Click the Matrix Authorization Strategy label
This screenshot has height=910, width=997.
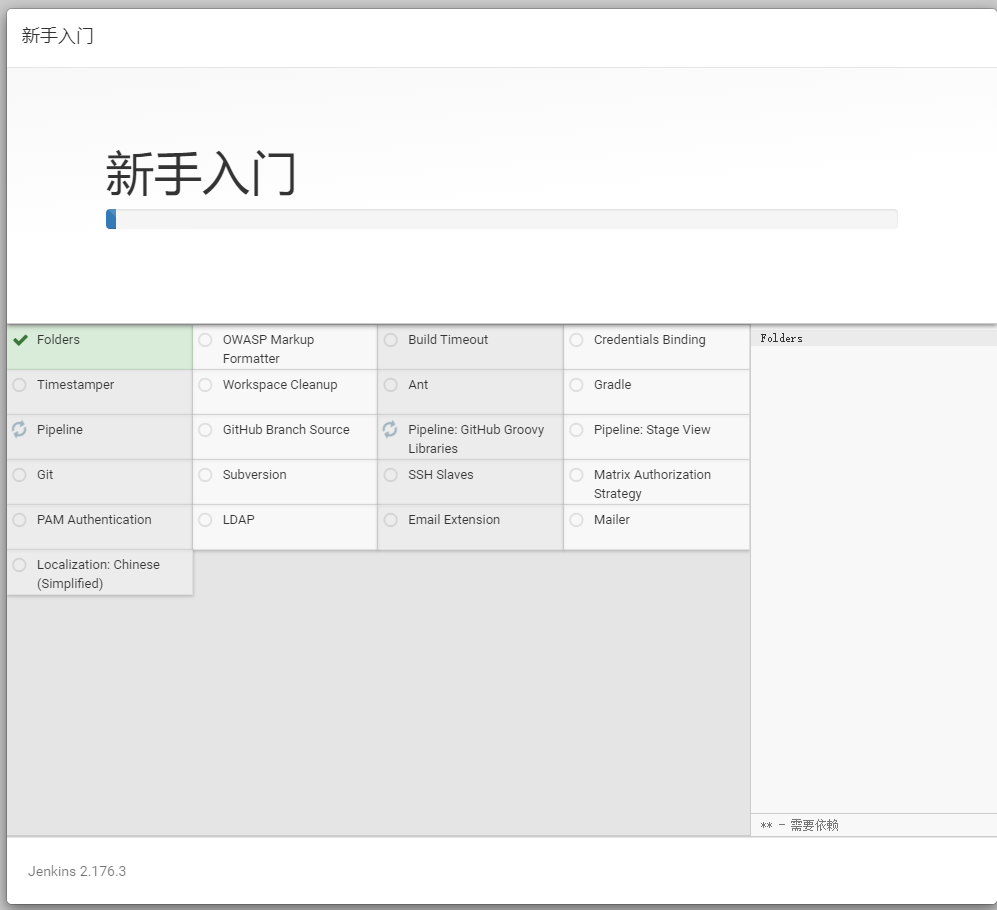click(652, 484)
